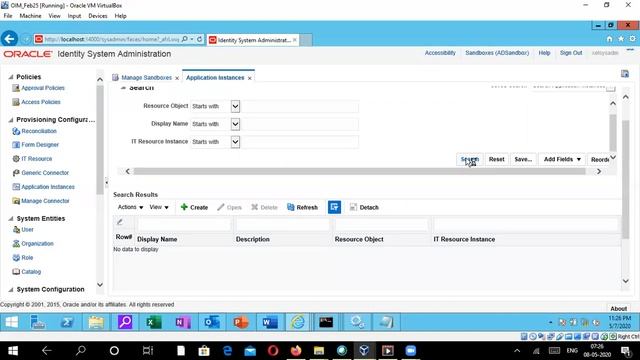Collapse Provisioning Configuration section
Screen dimensions: 640x360
click(x=11, y=120)
